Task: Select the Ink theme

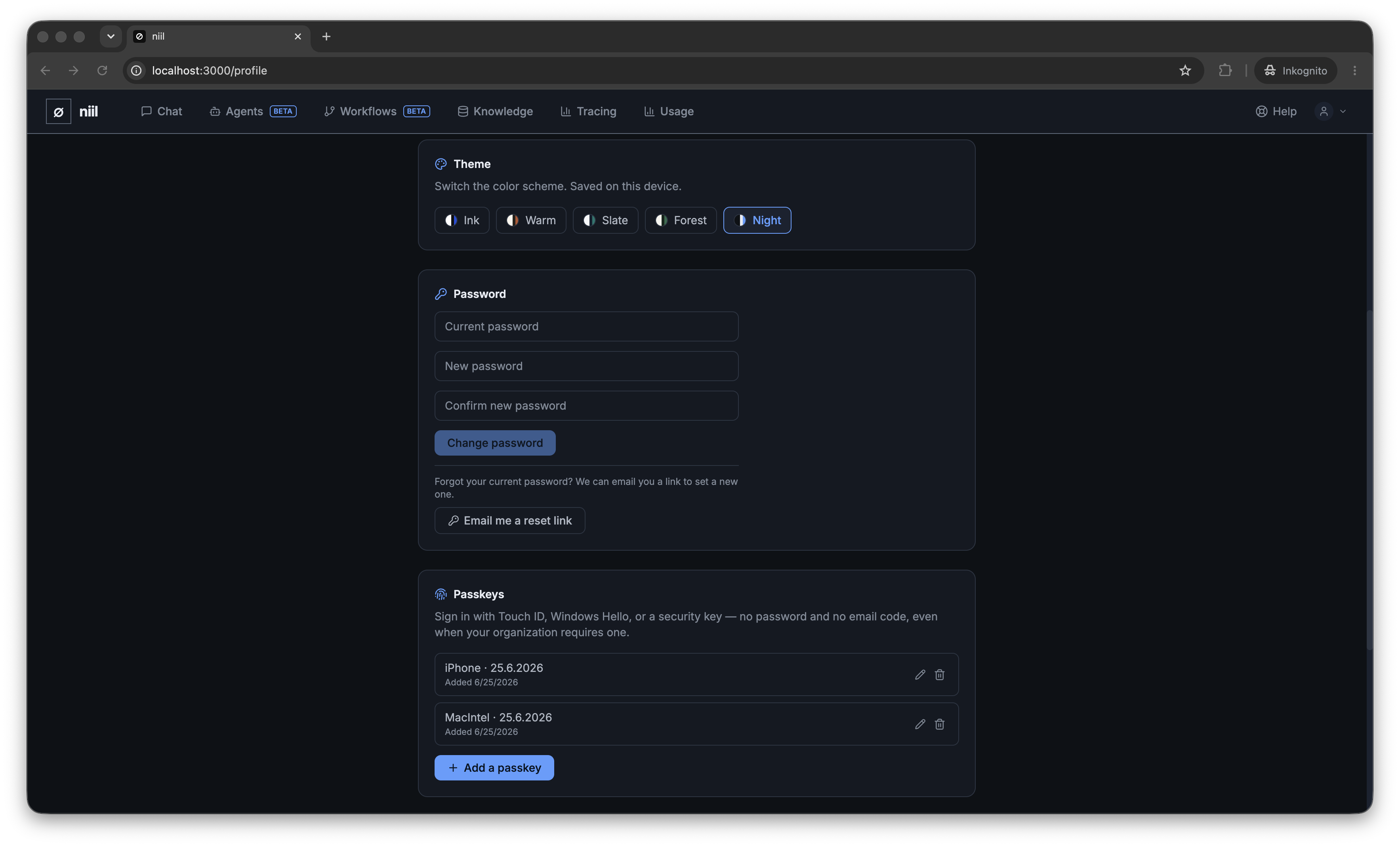Action: click(462, 220)
